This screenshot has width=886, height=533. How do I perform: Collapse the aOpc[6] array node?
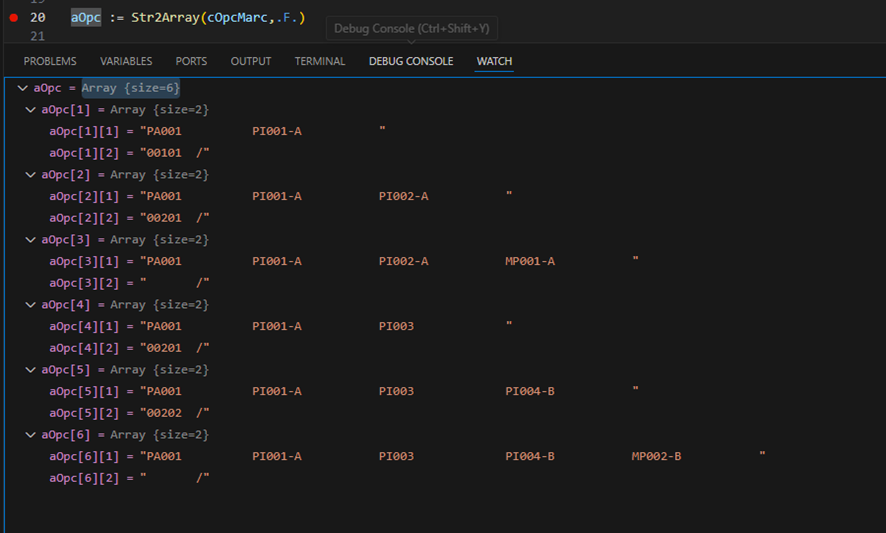[31, 435]
